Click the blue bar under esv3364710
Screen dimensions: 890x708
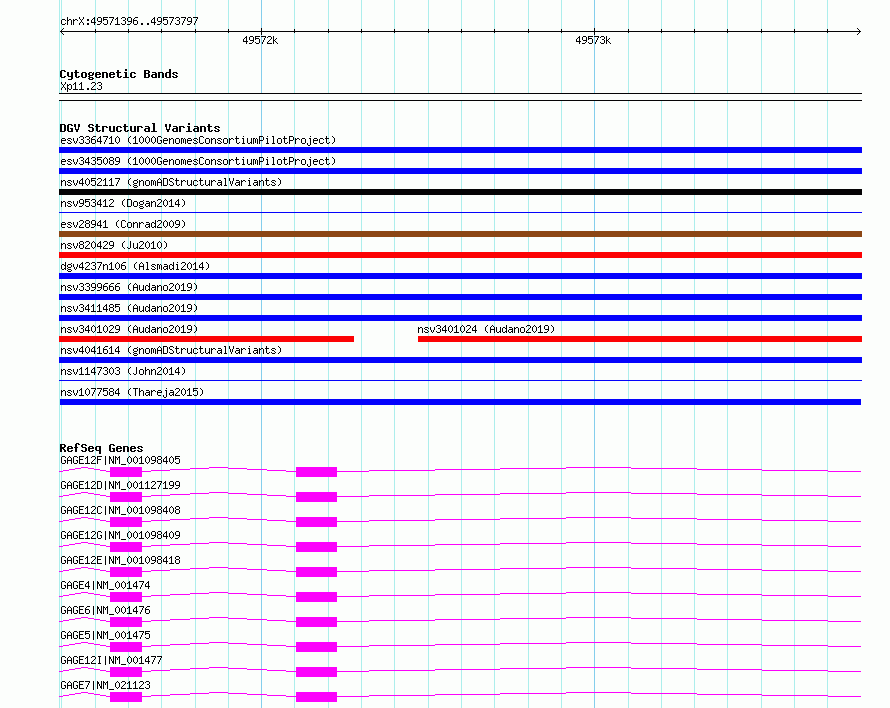click(460, 150)
